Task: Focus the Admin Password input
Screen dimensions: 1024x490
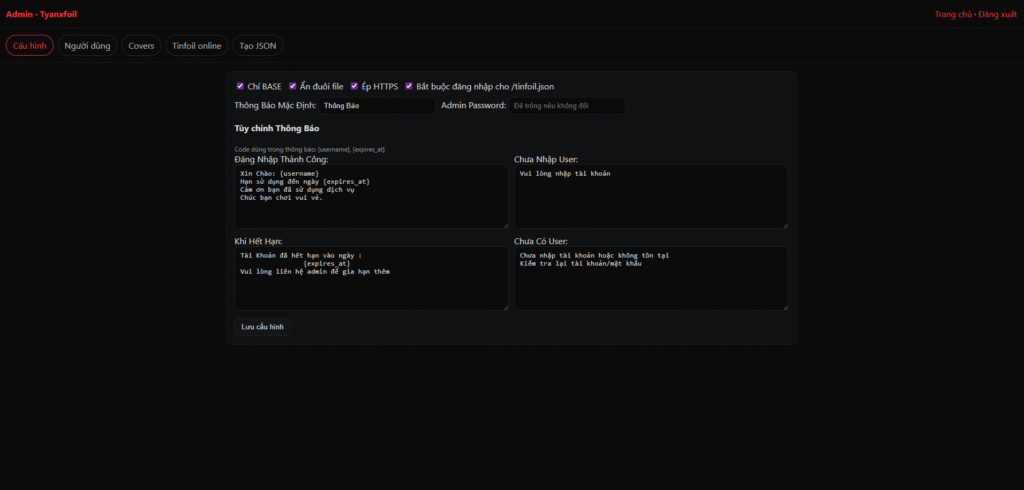Action: coord(567,105)
